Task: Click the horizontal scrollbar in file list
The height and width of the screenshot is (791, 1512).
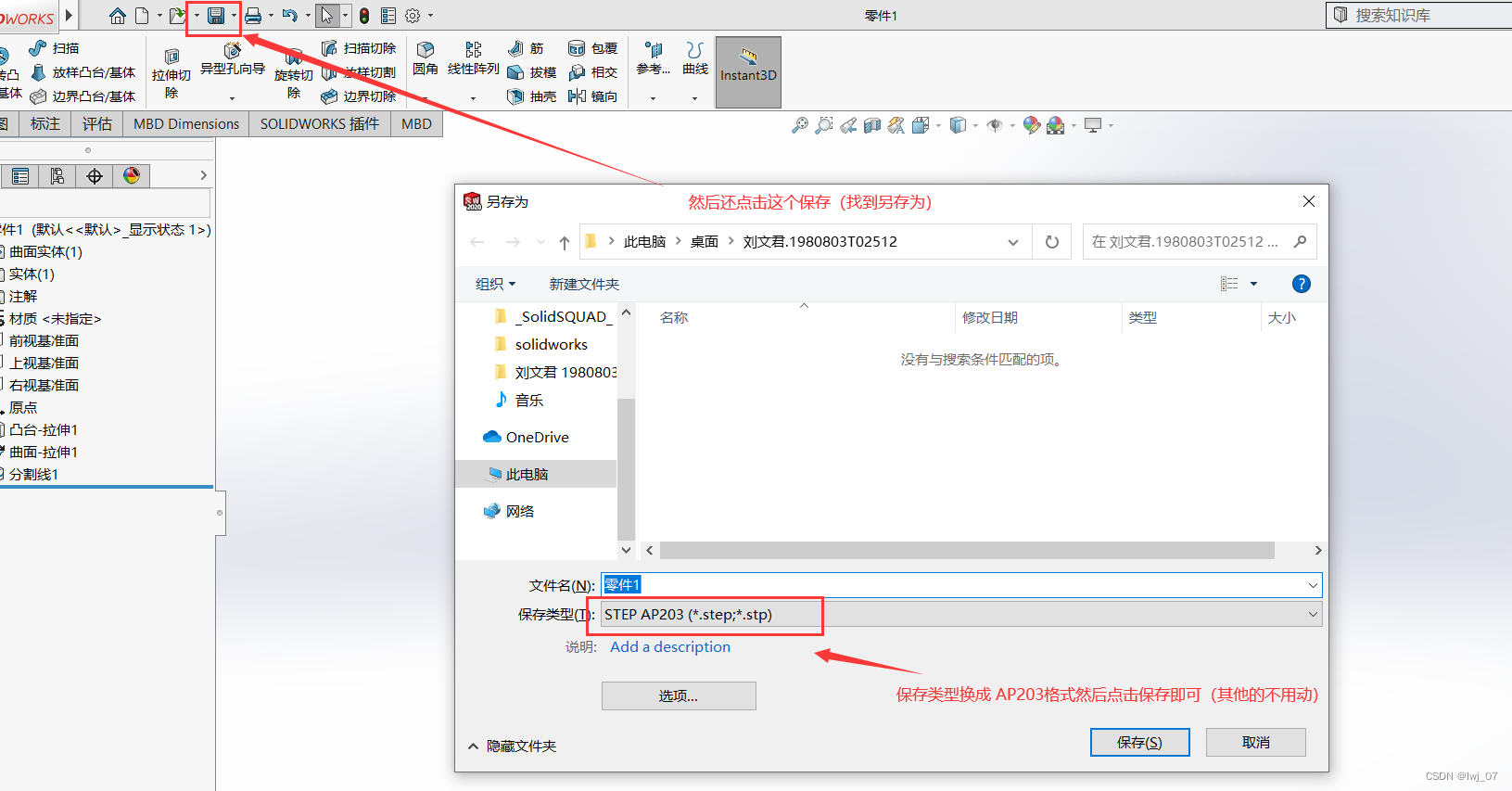Action: pyautogui.click(x=967, y=551)
